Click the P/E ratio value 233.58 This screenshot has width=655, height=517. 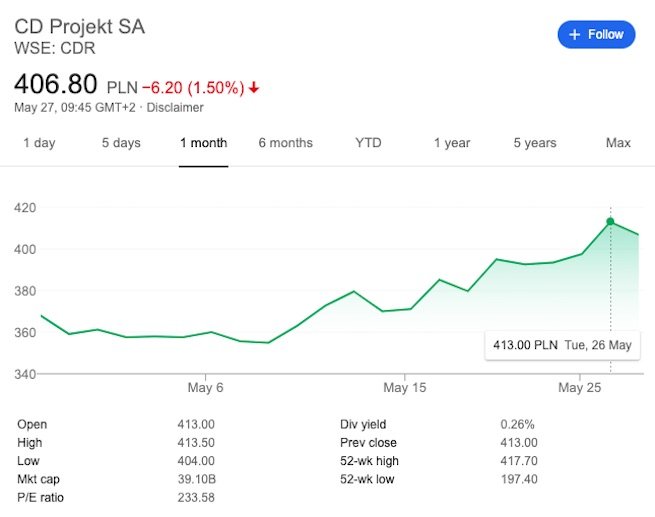[196, 497]
